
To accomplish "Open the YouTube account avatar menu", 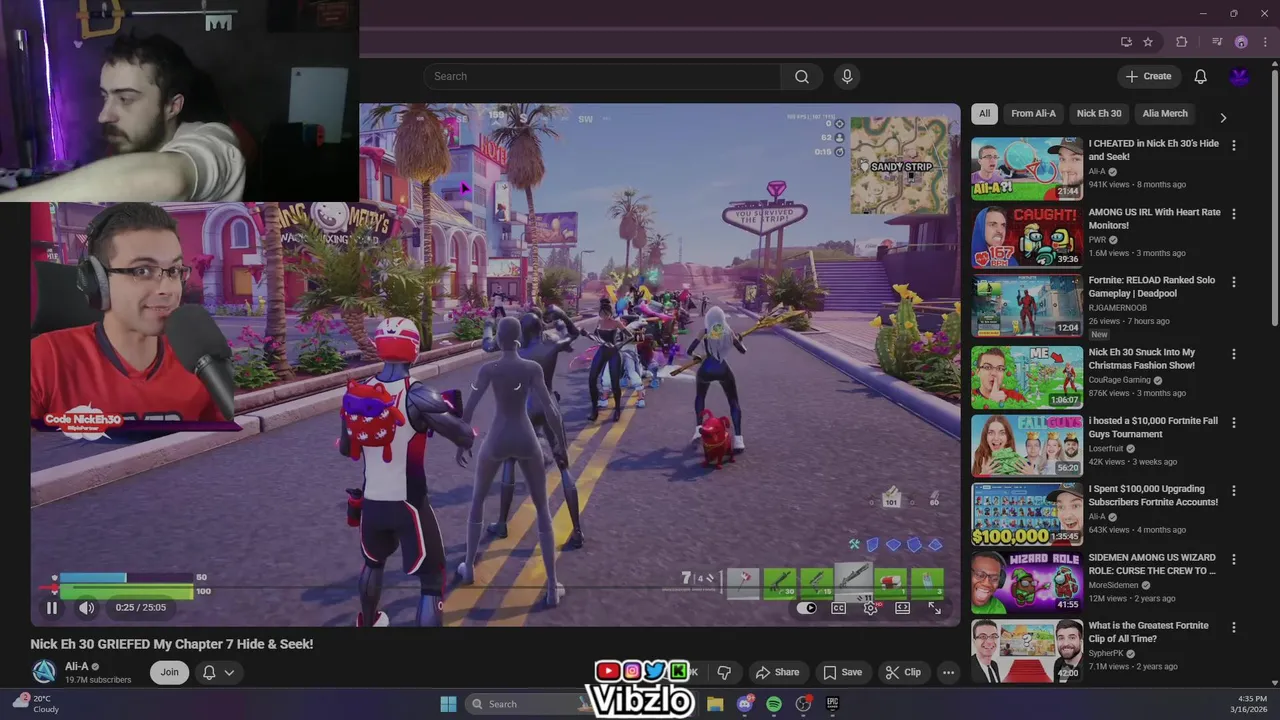I will tap(1239, 76).
